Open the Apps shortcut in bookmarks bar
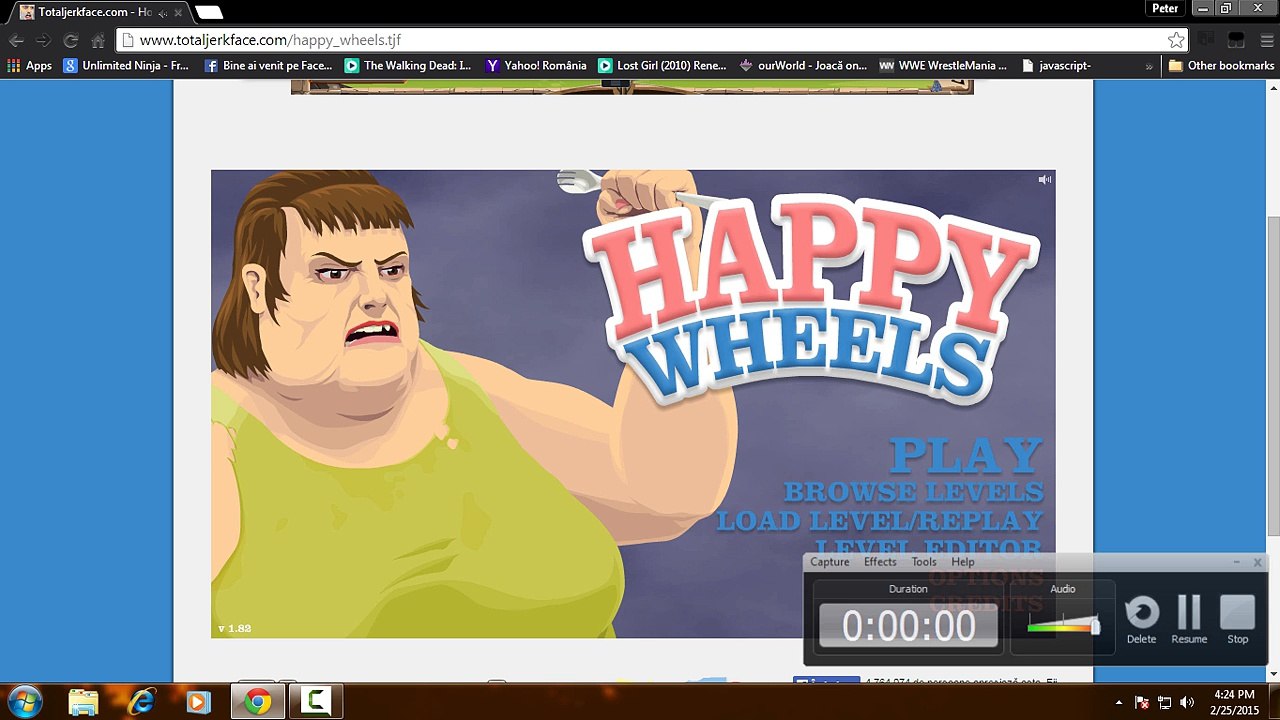This screenshot has width=1280, height=720. [29, 65]
